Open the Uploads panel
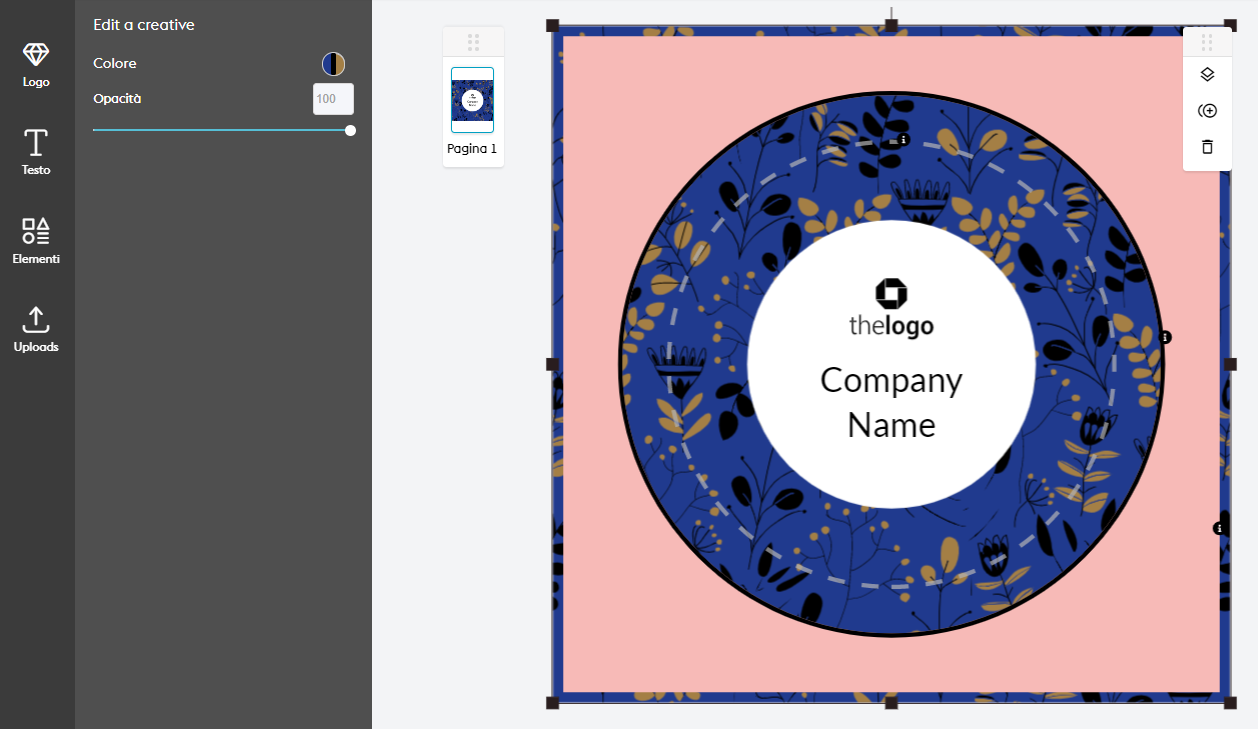The height and width of the screenshot is (729, 1258). (x=36, y=329)
